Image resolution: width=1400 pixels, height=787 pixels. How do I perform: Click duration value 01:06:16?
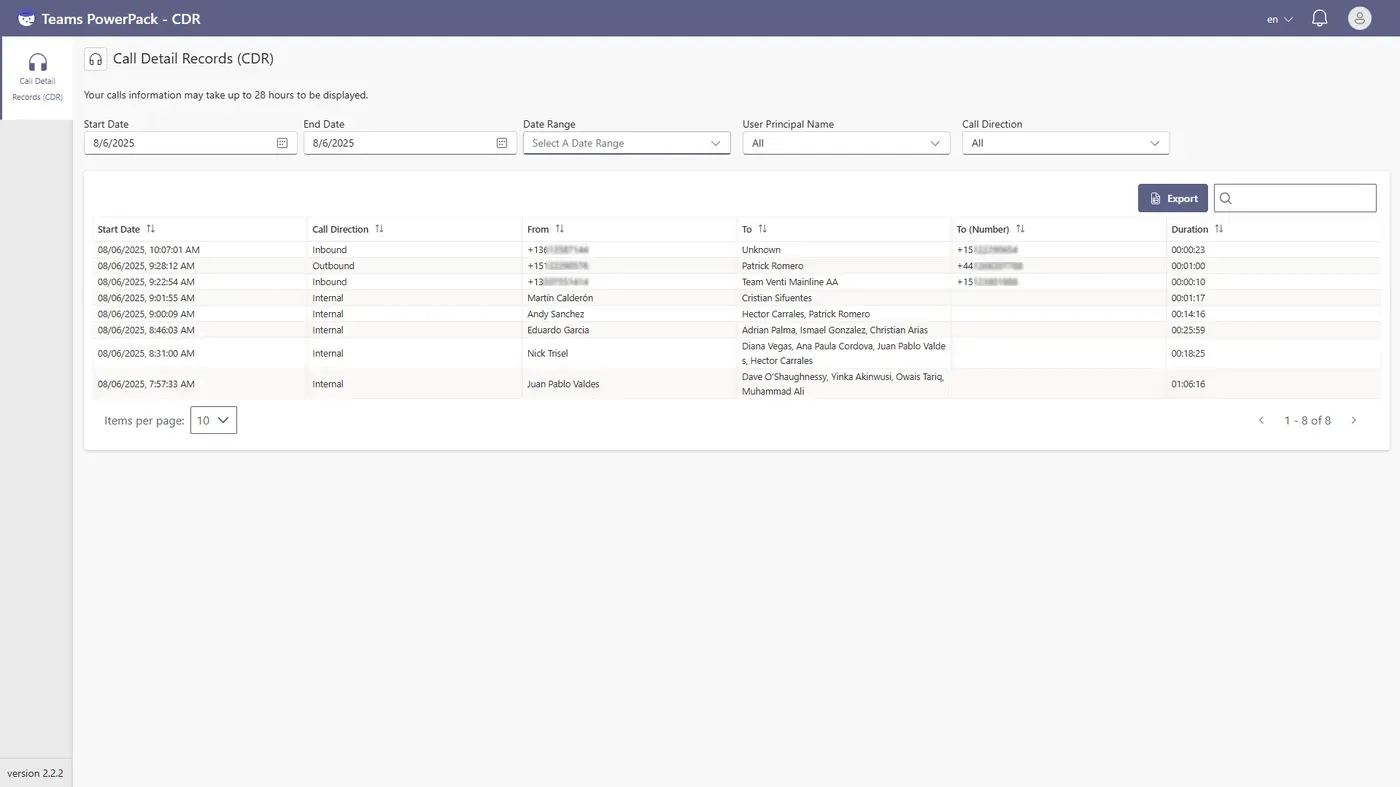(x=1188, y=384)
